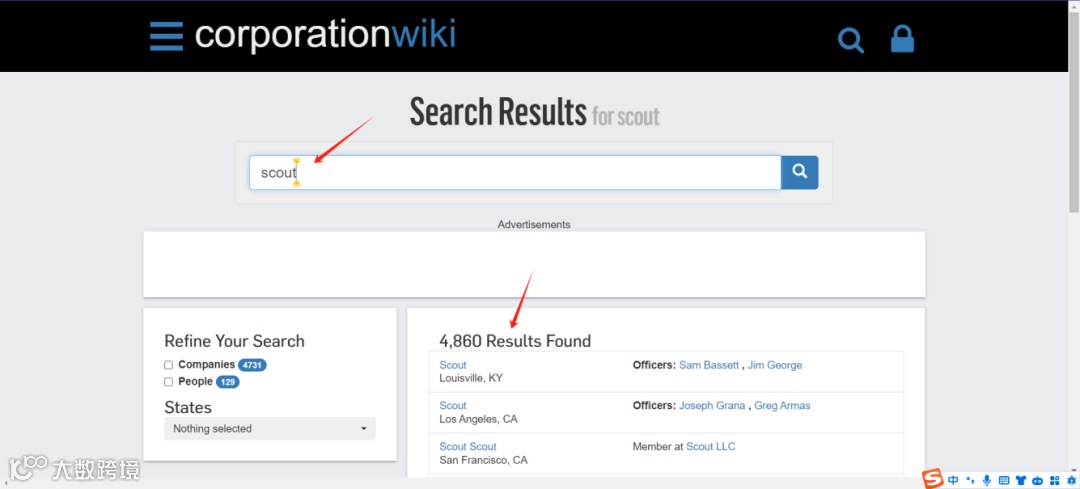1080x489 pixels.
Task: Open officer Jim George profile
Action: point(775,365)
